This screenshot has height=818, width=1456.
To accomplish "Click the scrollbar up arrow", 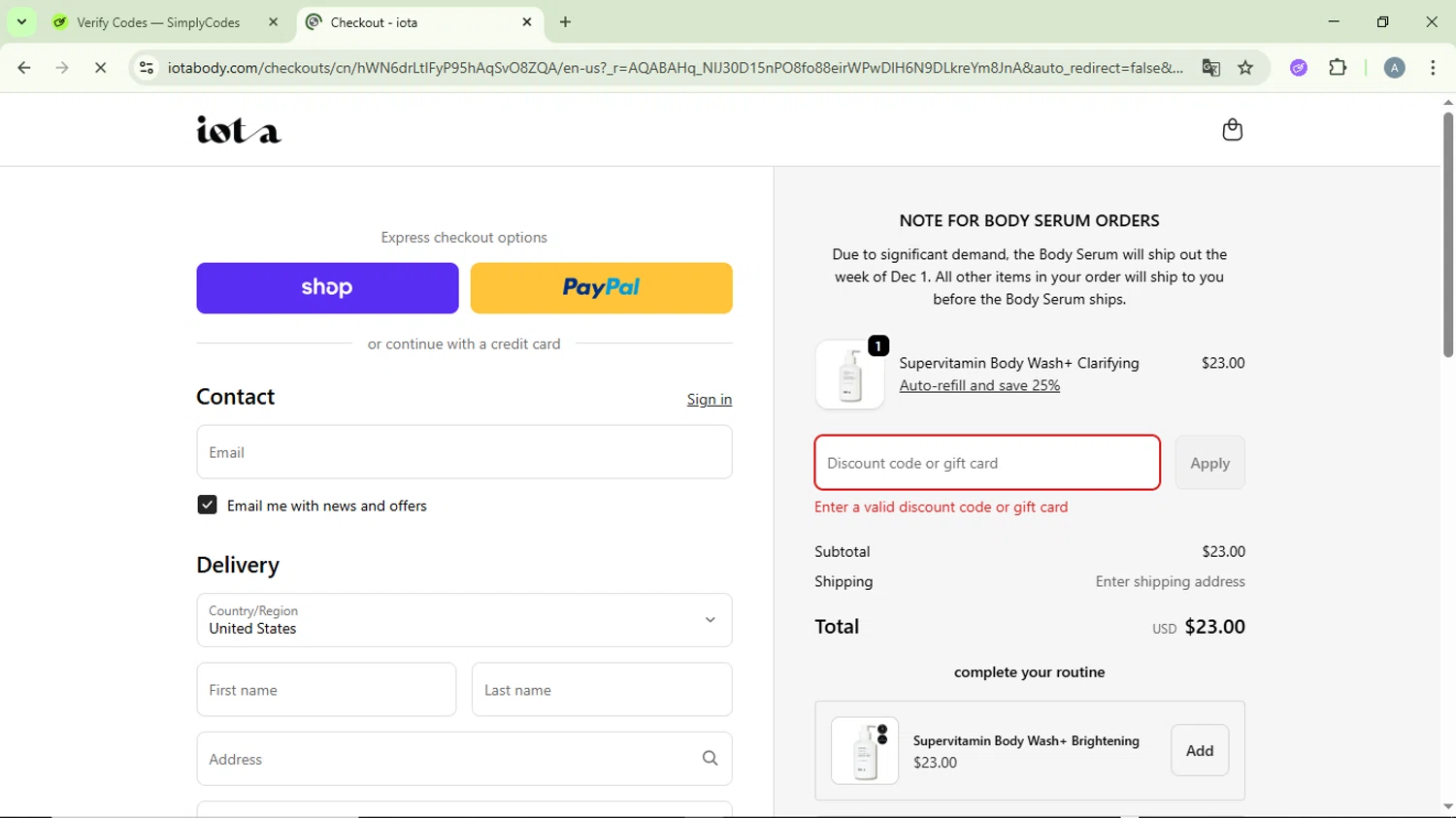I will (x=1447, y=102).
